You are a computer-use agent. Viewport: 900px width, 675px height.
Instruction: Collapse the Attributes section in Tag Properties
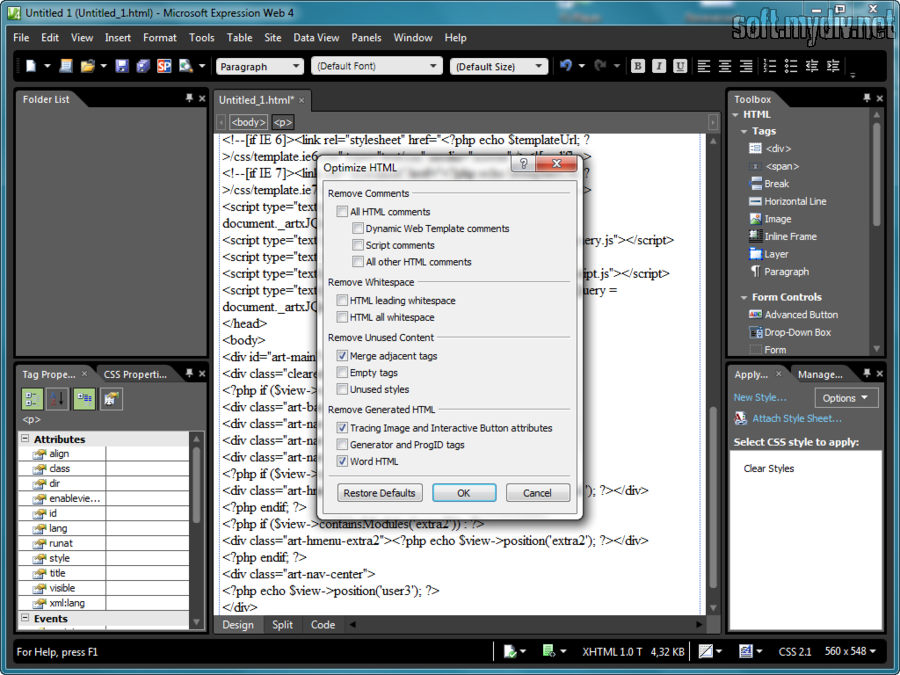tap(25, 439)
